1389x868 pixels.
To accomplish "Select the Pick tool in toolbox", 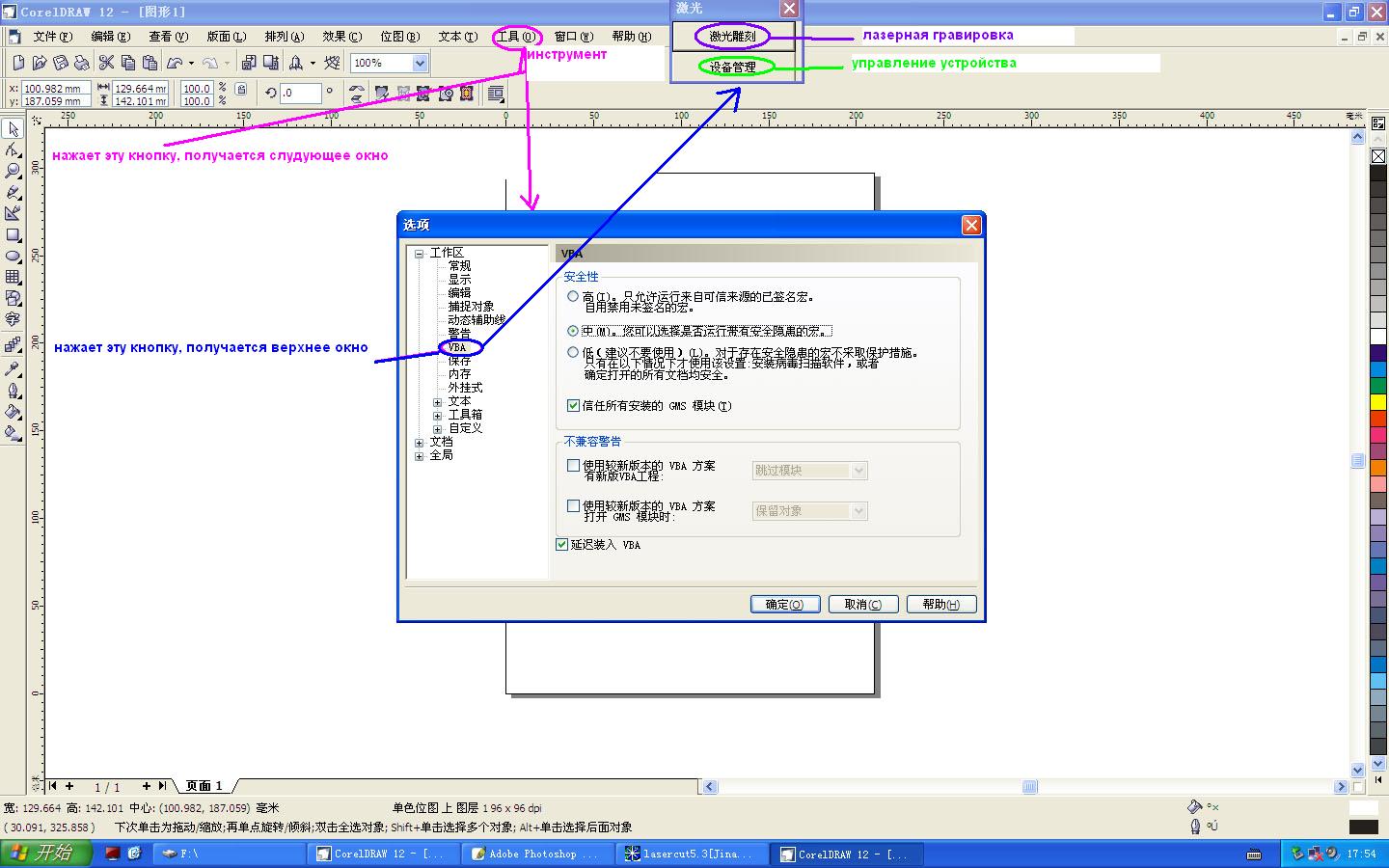I will 13,129.
